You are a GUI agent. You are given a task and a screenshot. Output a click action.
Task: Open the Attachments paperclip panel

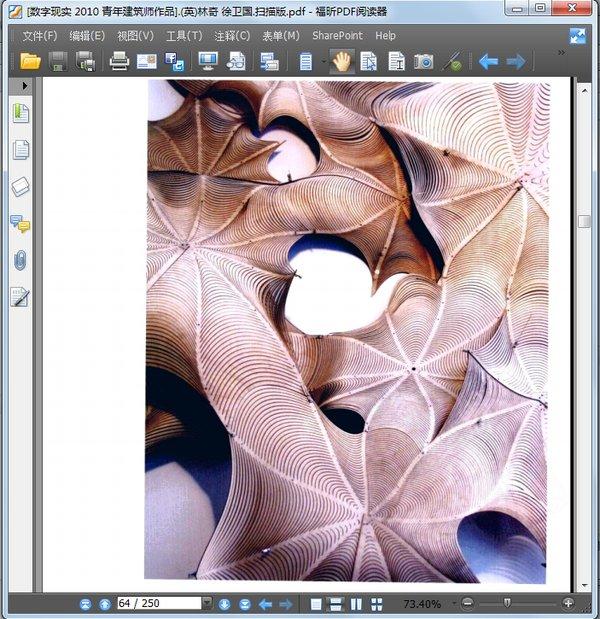[20, 260]
